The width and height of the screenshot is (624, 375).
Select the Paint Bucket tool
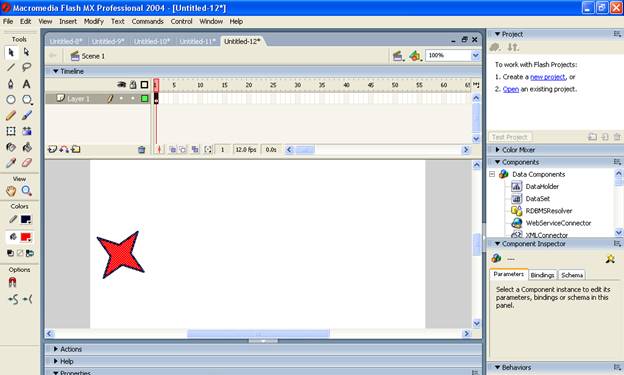(26, 147)
